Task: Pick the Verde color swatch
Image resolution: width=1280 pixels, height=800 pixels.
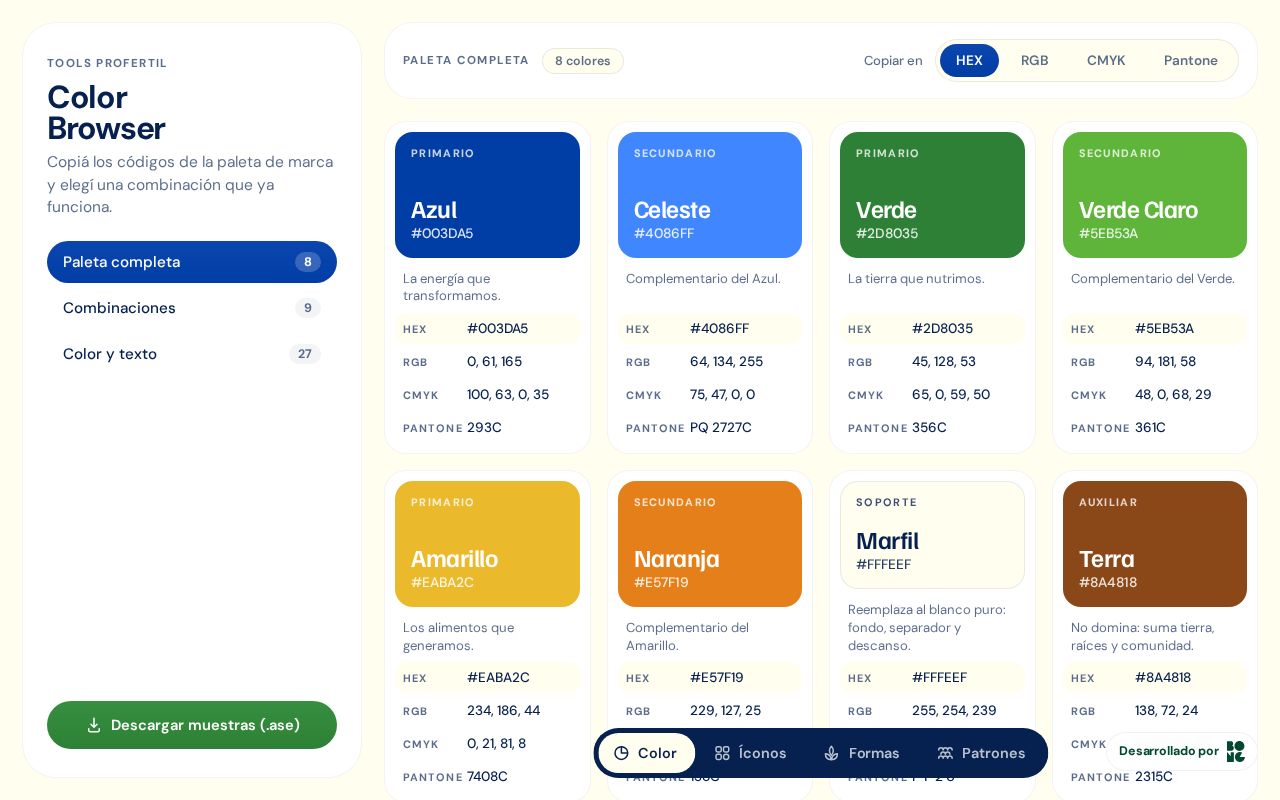Action: pos(932,195)
